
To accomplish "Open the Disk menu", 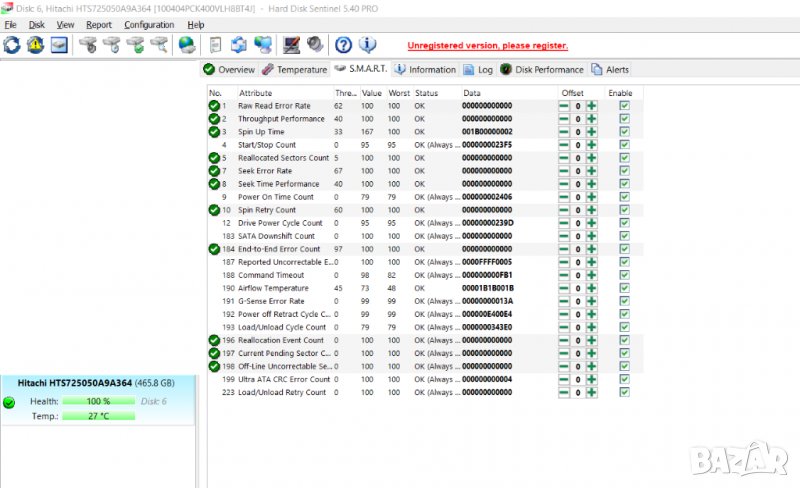I will coord(37,24).
